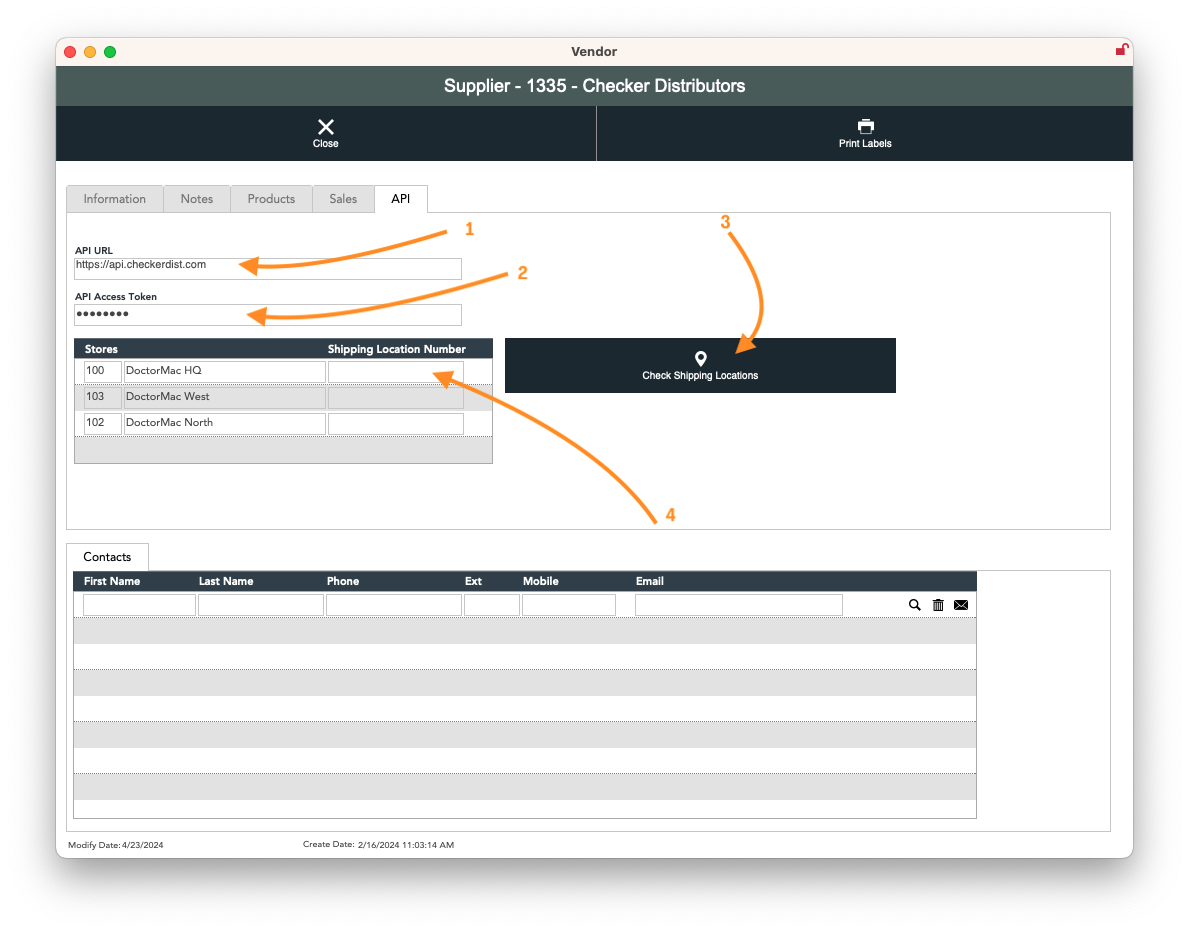
Task: Select the Contacts tab
Action: [107, 557]
